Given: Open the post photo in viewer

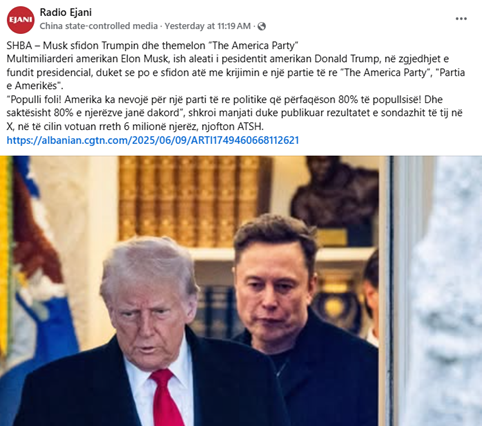Looking at the screenshot, I should (x=241, y=291).
